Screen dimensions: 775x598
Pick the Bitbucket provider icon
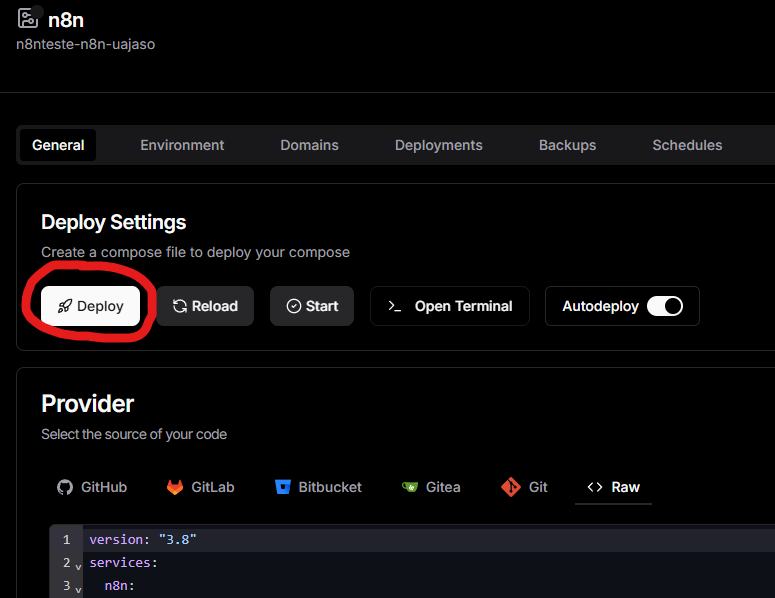[x=282, y=487]
